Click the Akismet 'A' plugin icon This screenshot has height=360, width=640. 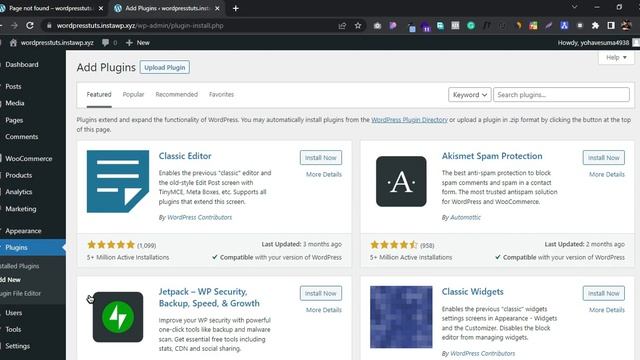(401, 181)
